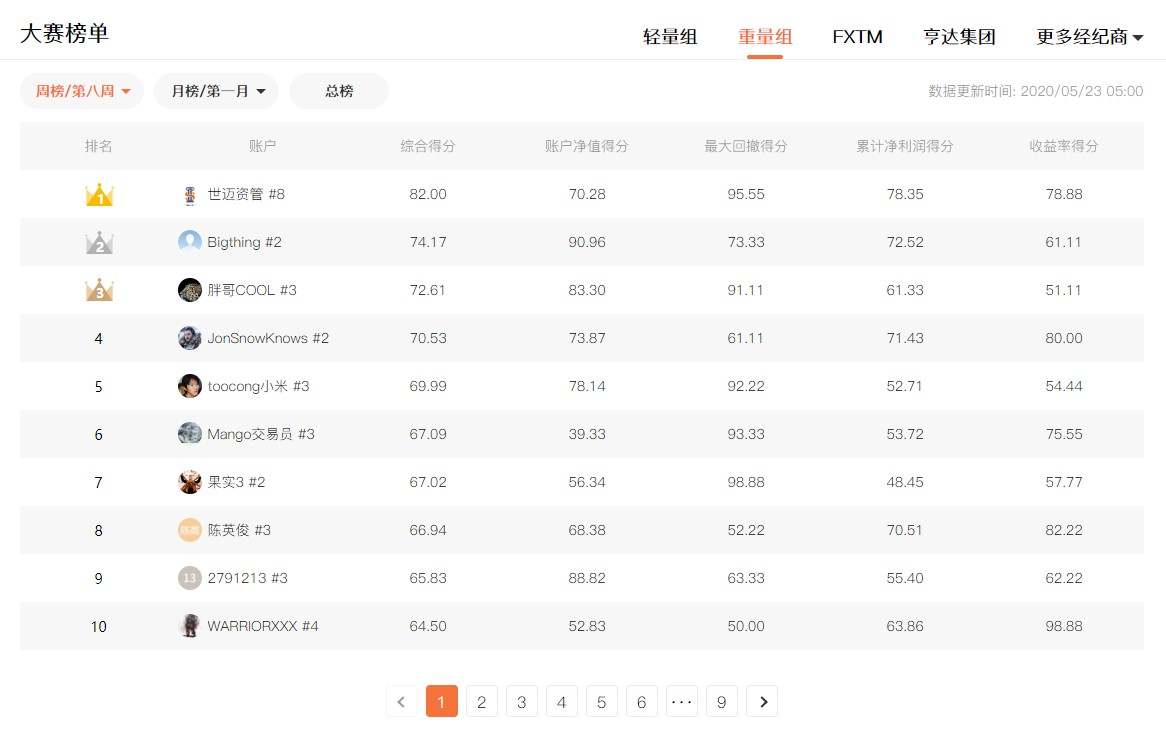Click the 累计净利润得分 column header
This screenshot has width=1166, height=741.
tap(905, 146)
